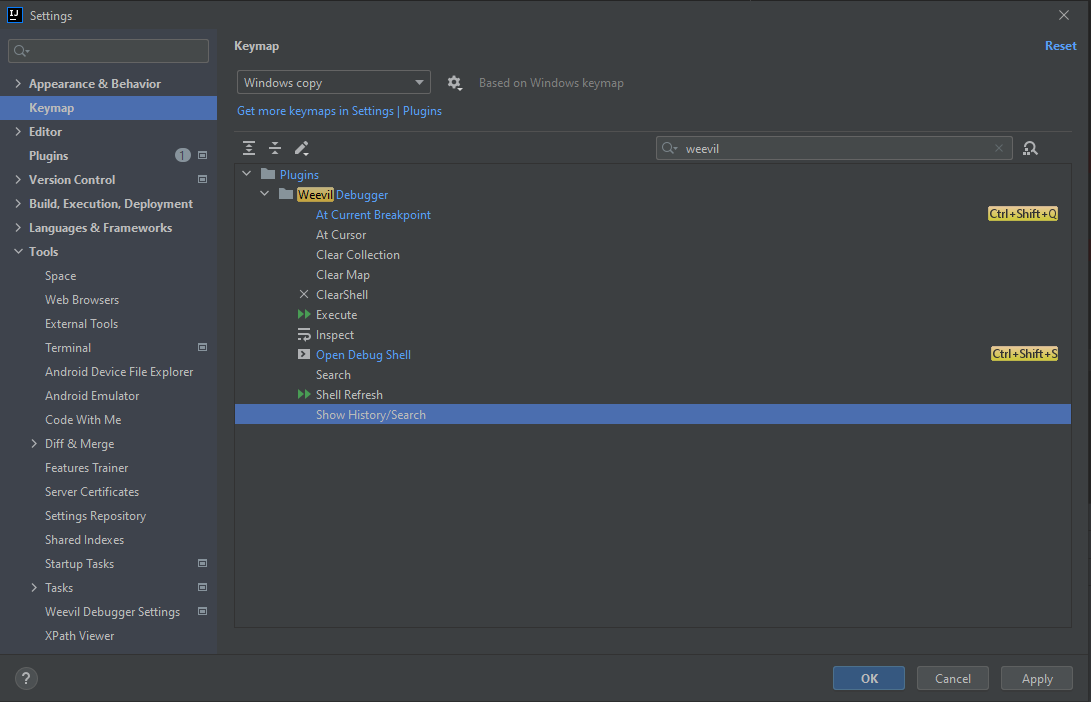This screenshot has width=1091, height=702.
Task: Open Code With Me settings page
Action: tap(83, 420)
